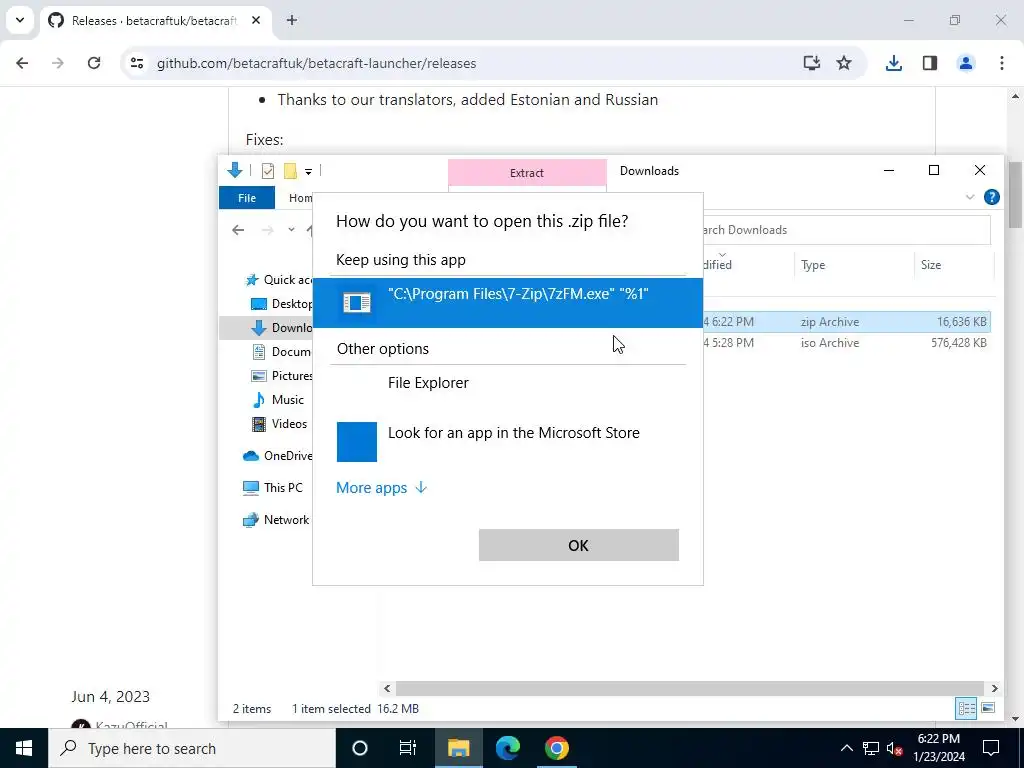Open Videos folder in the sidebar

point(280,424)
